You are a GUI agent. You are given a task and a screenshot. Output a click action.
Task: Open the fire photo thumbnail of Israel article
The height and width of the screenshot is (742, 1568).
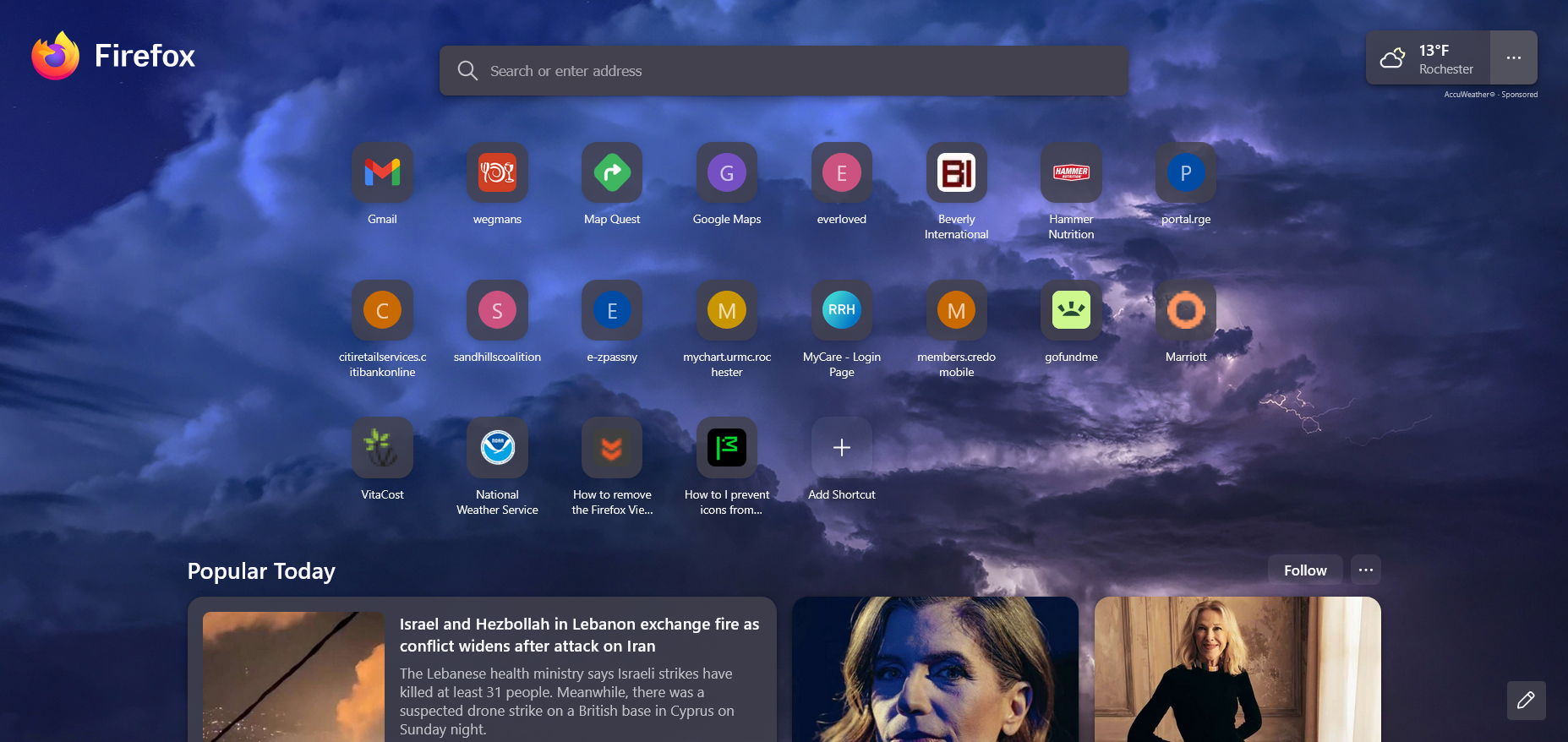pyautogui.click(x=293, y=677)
